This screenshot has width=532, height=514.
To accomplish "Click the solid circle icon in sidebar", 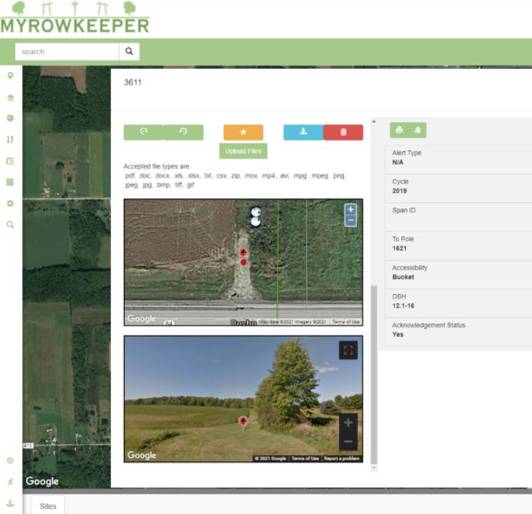I will [10, 118].
